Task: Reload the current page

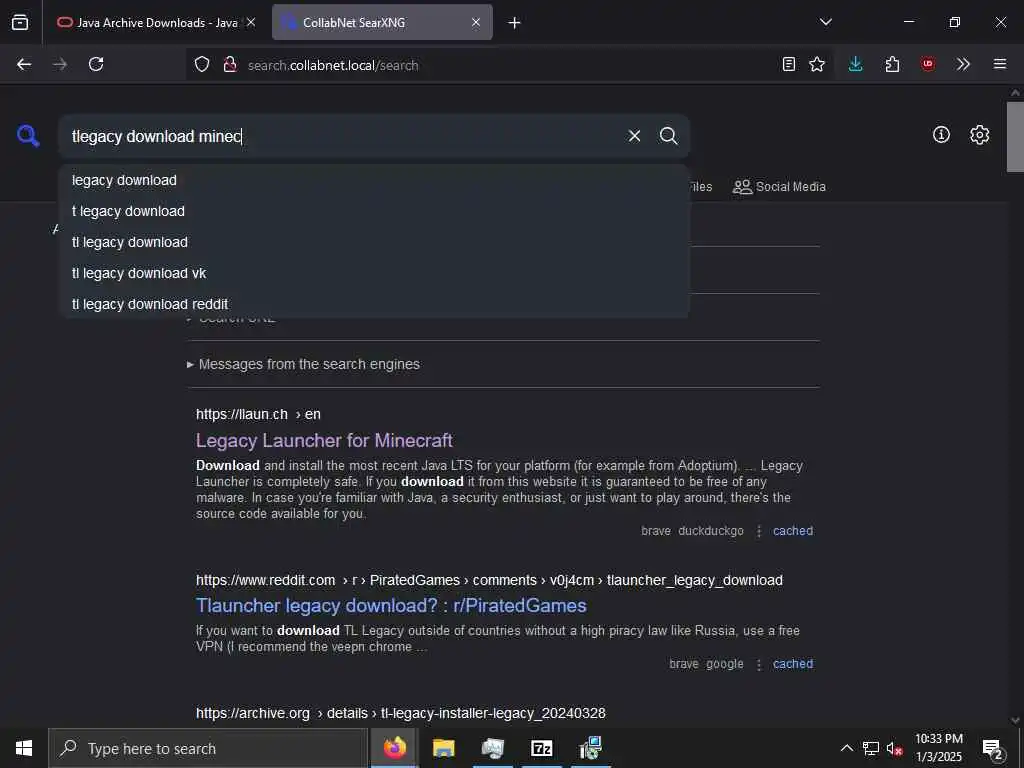Action: pos(96,64)
